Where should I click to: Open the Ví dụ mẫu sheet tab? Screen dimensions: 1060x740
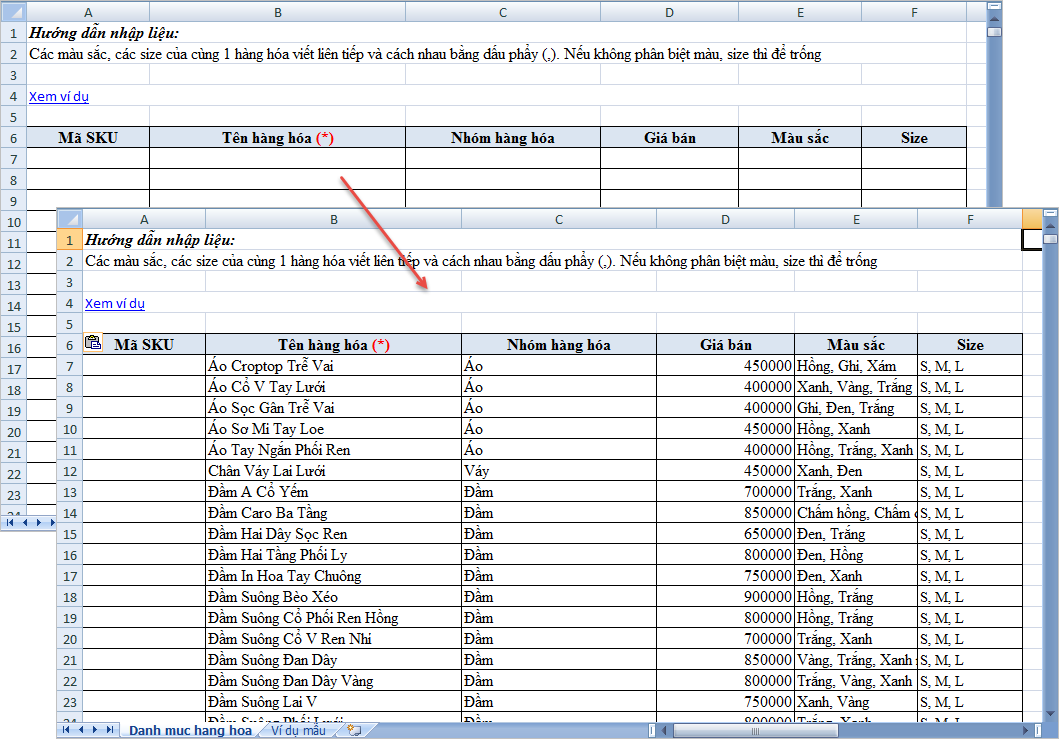pyautogui.click(x=298, y=731)
